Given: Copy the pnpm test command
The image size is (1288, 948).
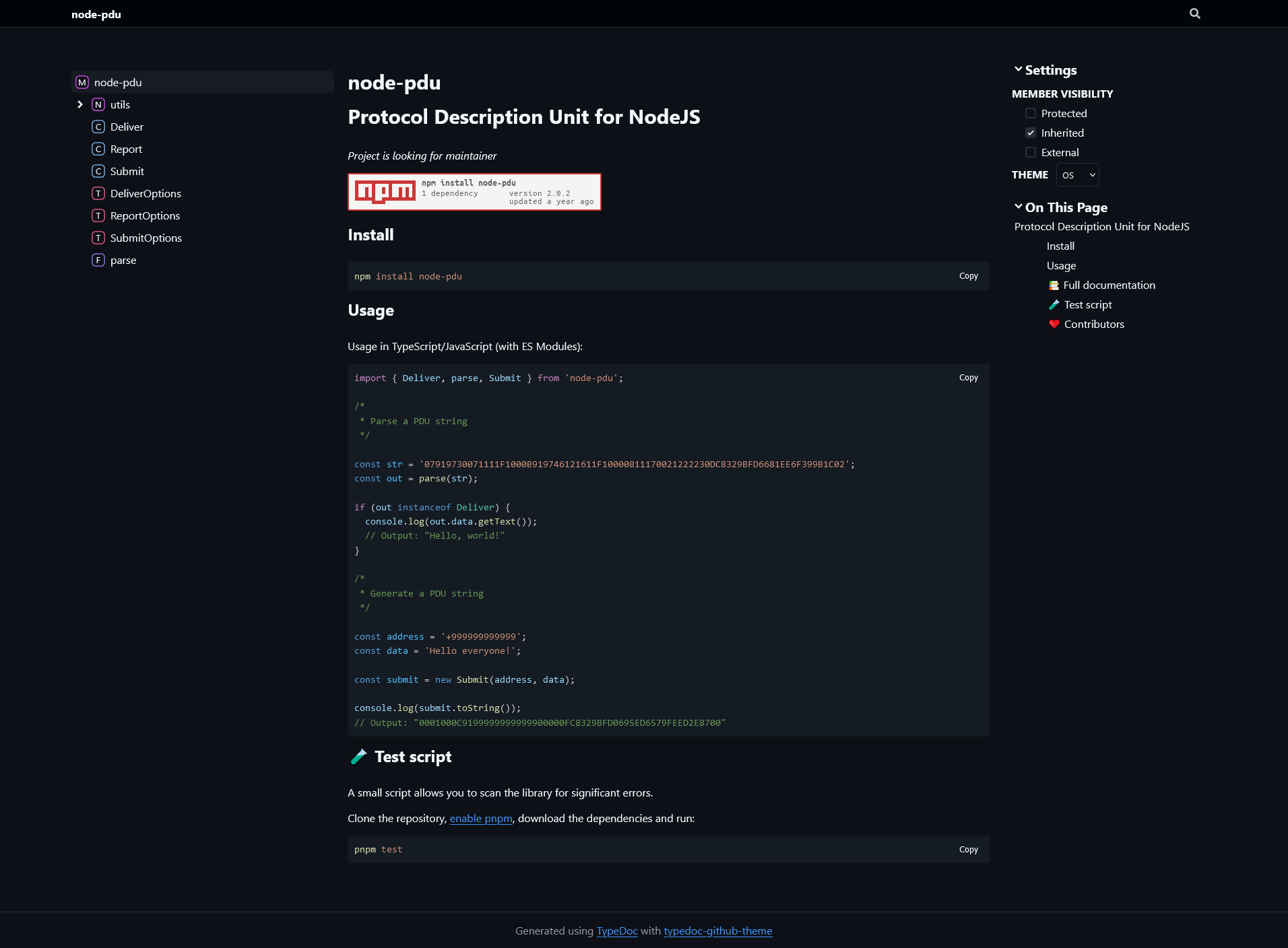Looking at the screenshot, I should pyautogui.click(x=968, y=850).
